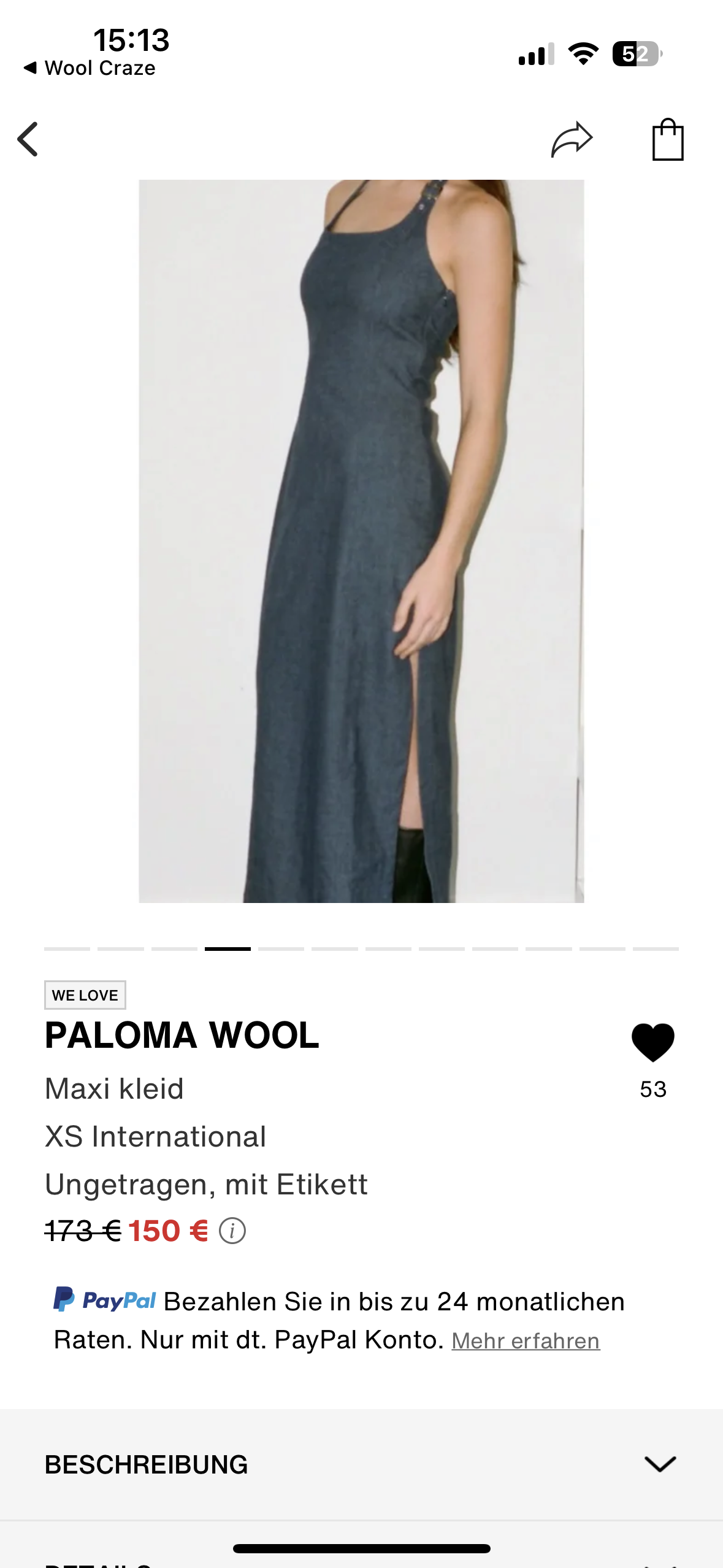723x1568 pixels.
Task: Toggle the favorite heart icon
Action: tap(653, 1042)
